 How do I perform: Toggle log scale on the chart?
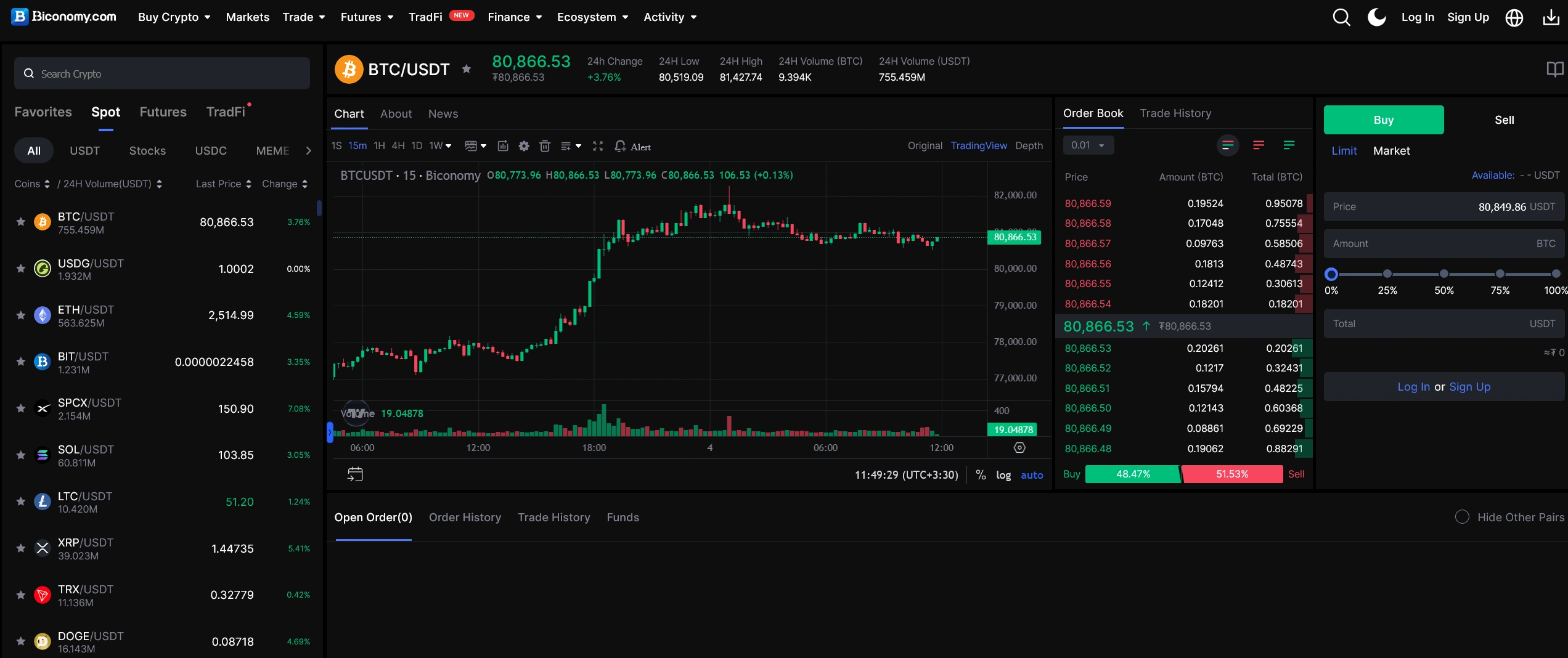(1003, 475)
